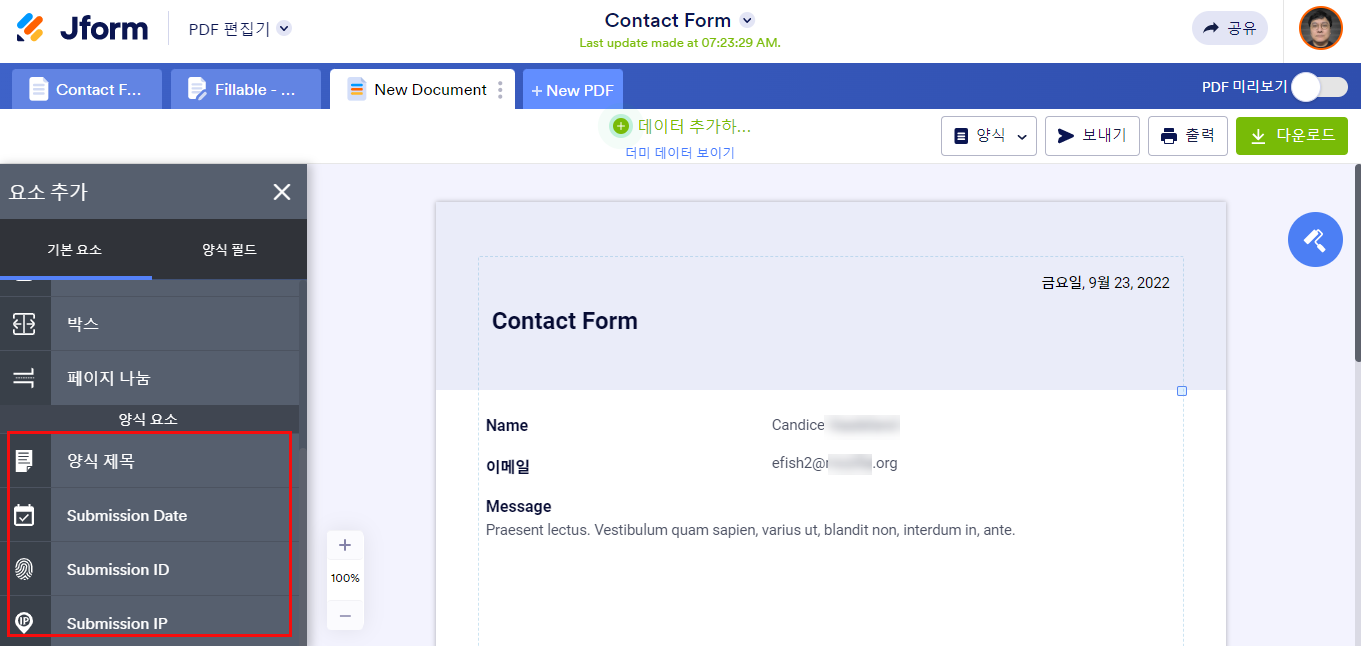
Task: Open New Document tab options menu
Action: coord(500,89)
